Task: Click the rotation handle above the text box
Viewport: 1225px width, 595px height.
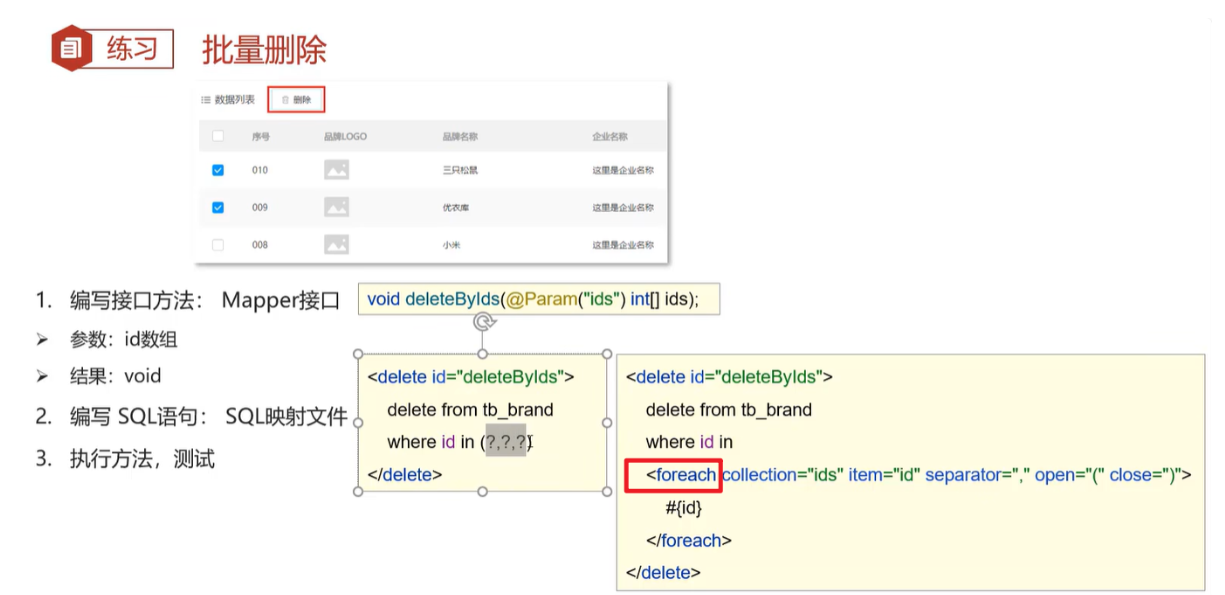Action: click(483, 321)
